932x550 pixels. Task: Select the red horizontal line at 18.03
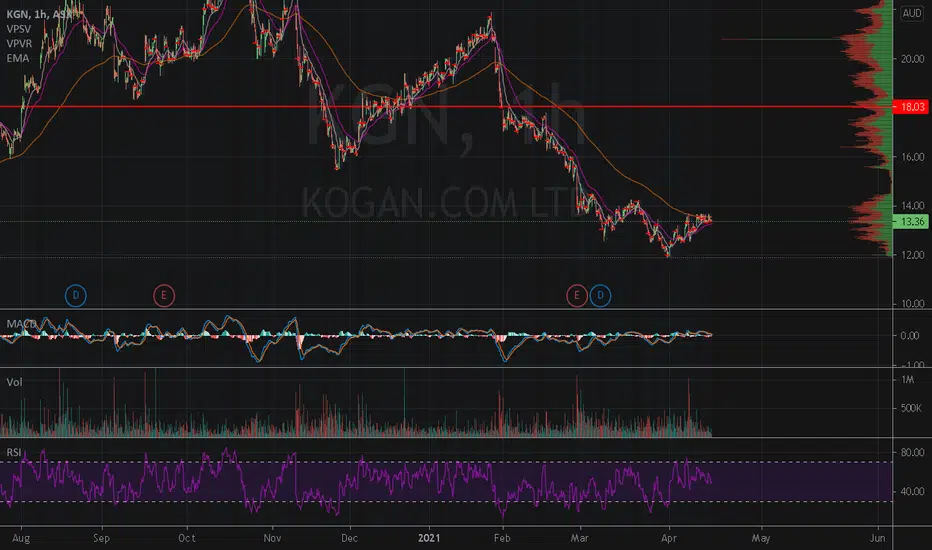[x=446, y=107]
